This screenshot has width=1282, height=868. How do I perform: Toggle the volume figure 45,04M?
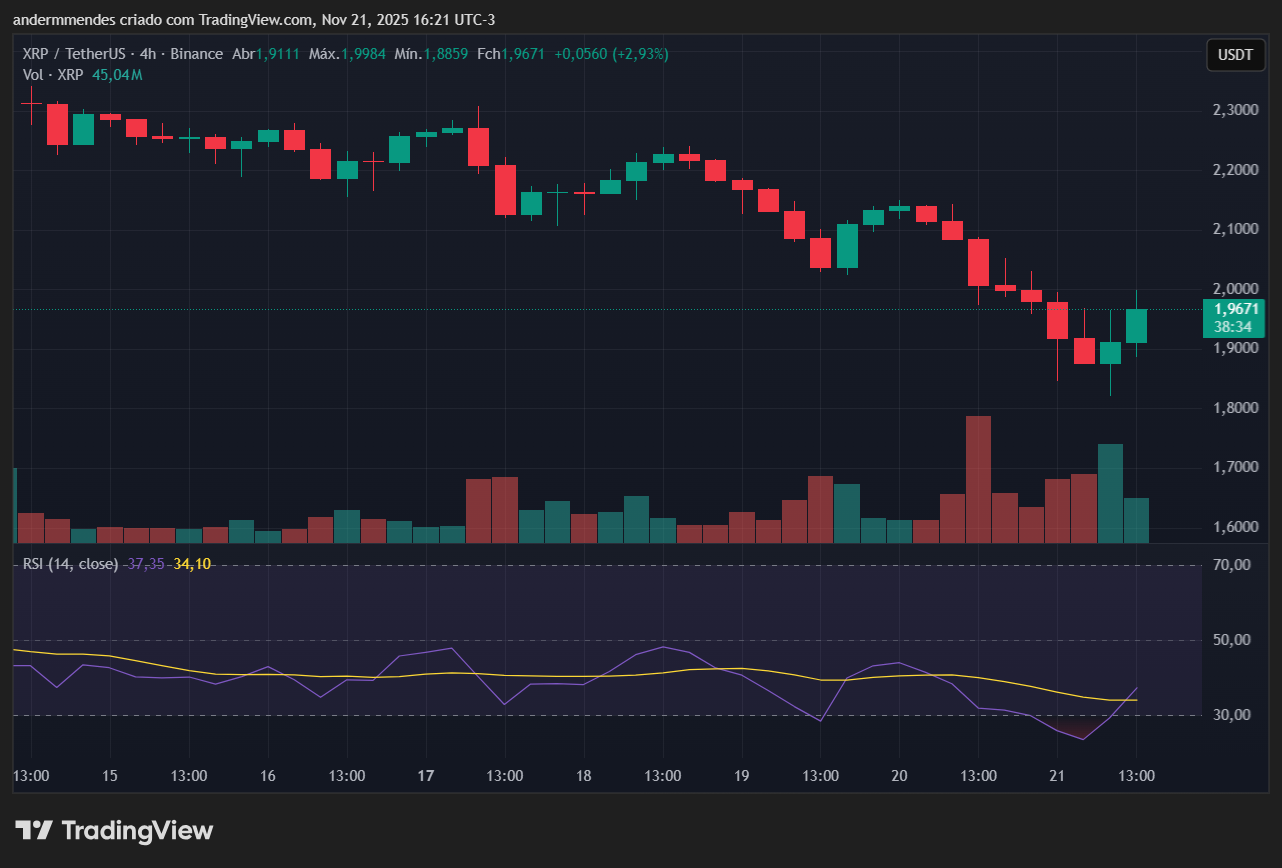click(118, 75)
